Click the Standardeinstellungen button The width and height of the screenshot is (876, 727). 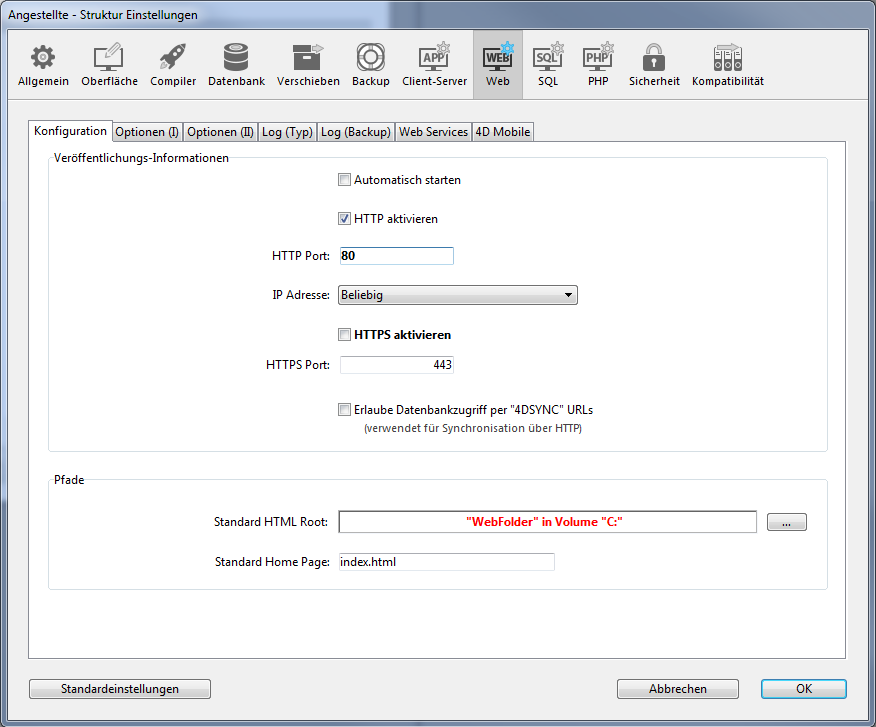120,689
